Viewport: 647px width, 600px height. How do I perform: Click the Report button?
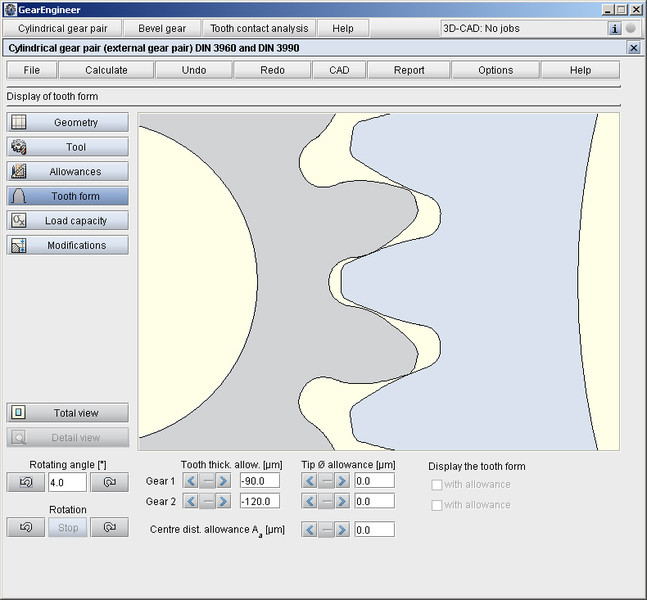coord(408,70)
